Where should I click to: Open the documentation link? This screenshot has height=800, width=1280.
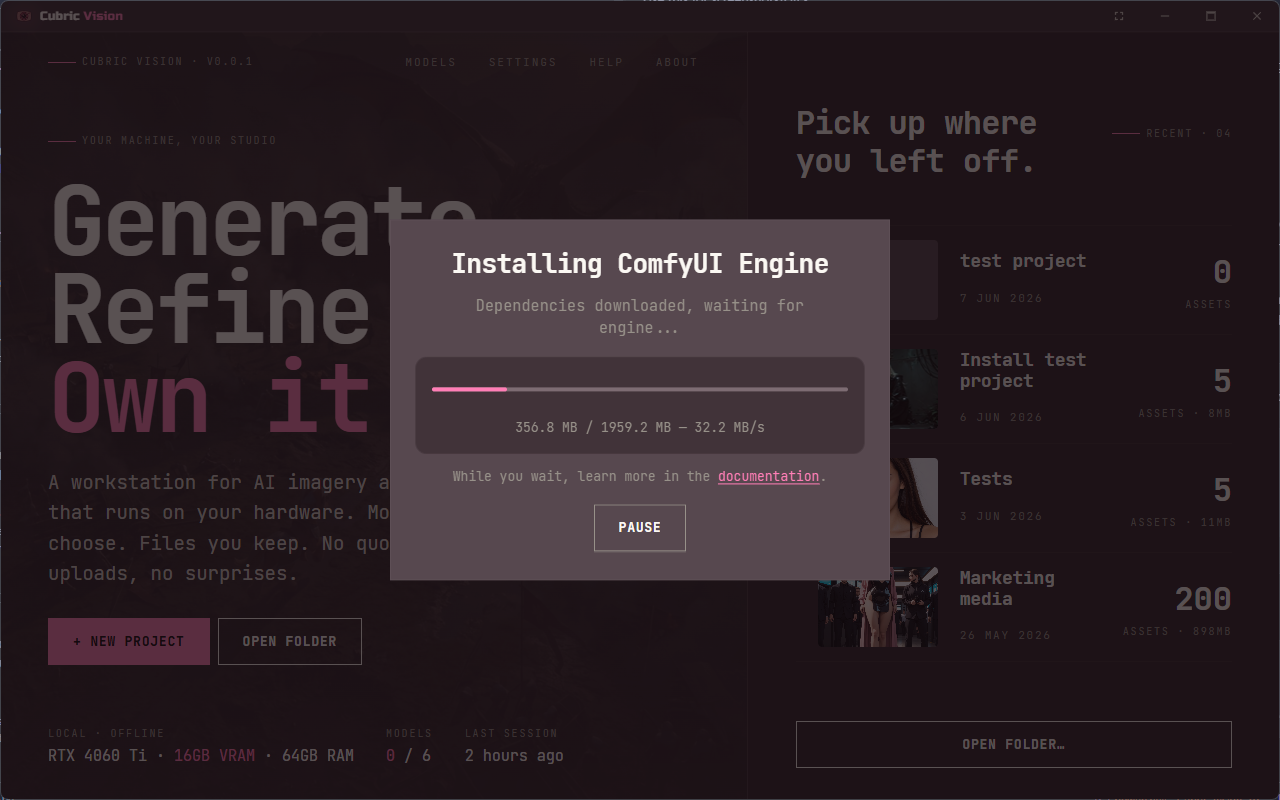tap(768, 476)
